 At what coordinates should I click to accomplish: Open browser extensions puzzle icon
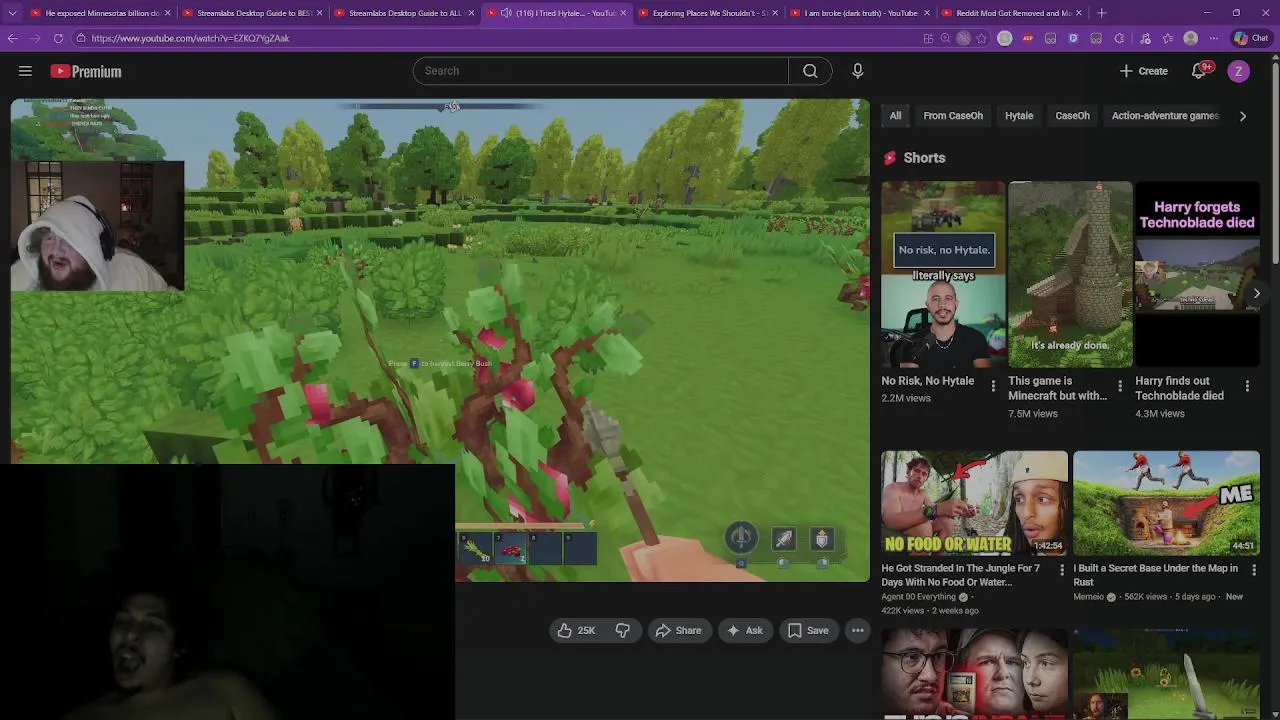click(1119, 38)
